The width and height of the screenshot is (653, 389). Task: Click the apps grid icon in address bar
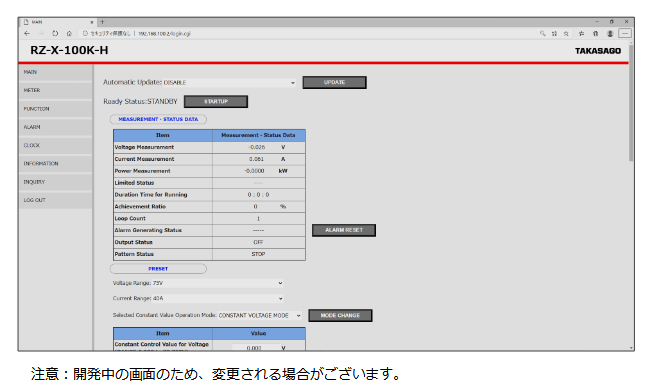coord(554,33)
